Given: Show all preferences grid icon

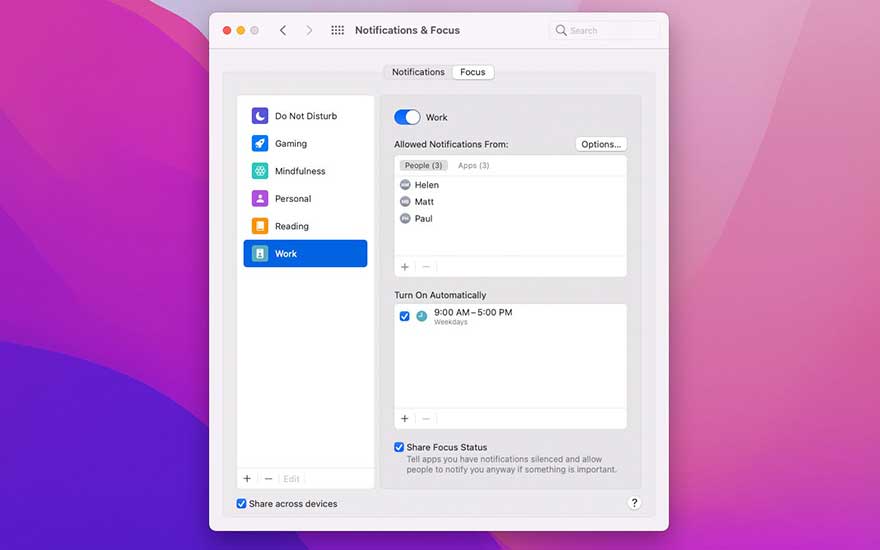Looking at the screenshot, I should 337,30.
